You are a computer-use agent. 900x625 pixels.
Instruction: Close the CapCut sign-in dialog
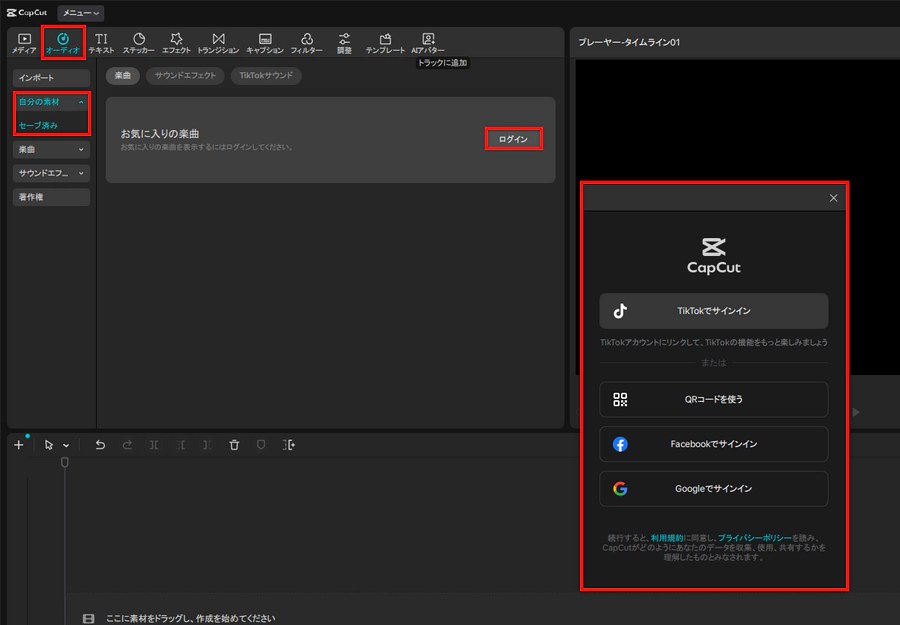point(833,198)
